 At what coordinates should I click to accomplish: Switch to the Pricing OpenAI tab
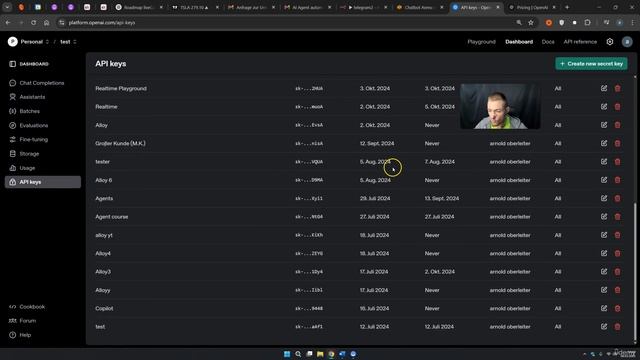point(532,7)
